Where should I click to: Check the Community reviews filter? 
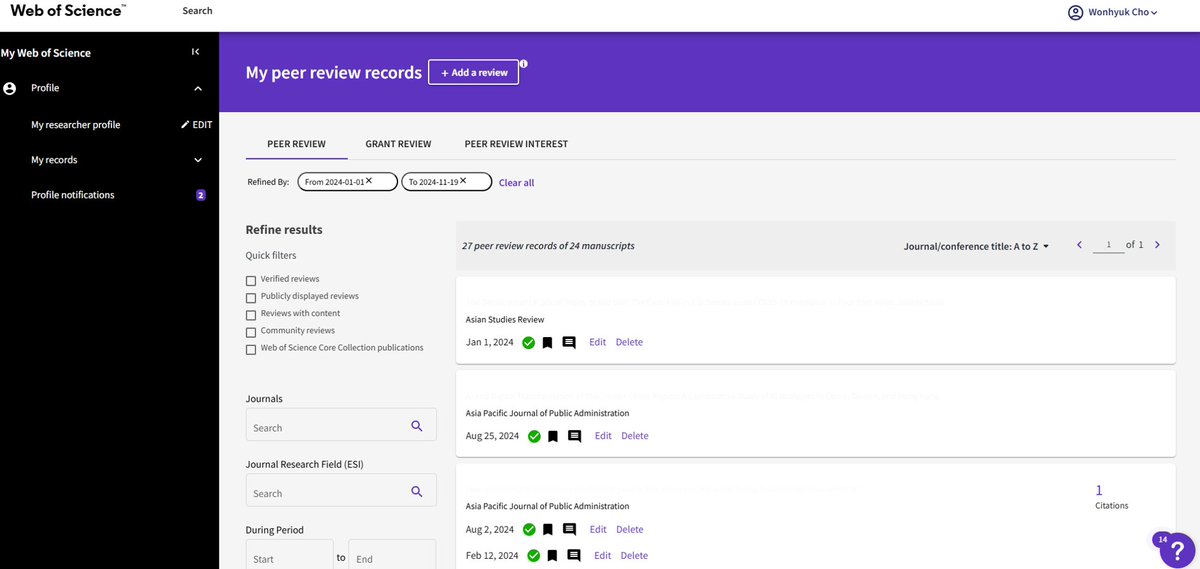251,331
